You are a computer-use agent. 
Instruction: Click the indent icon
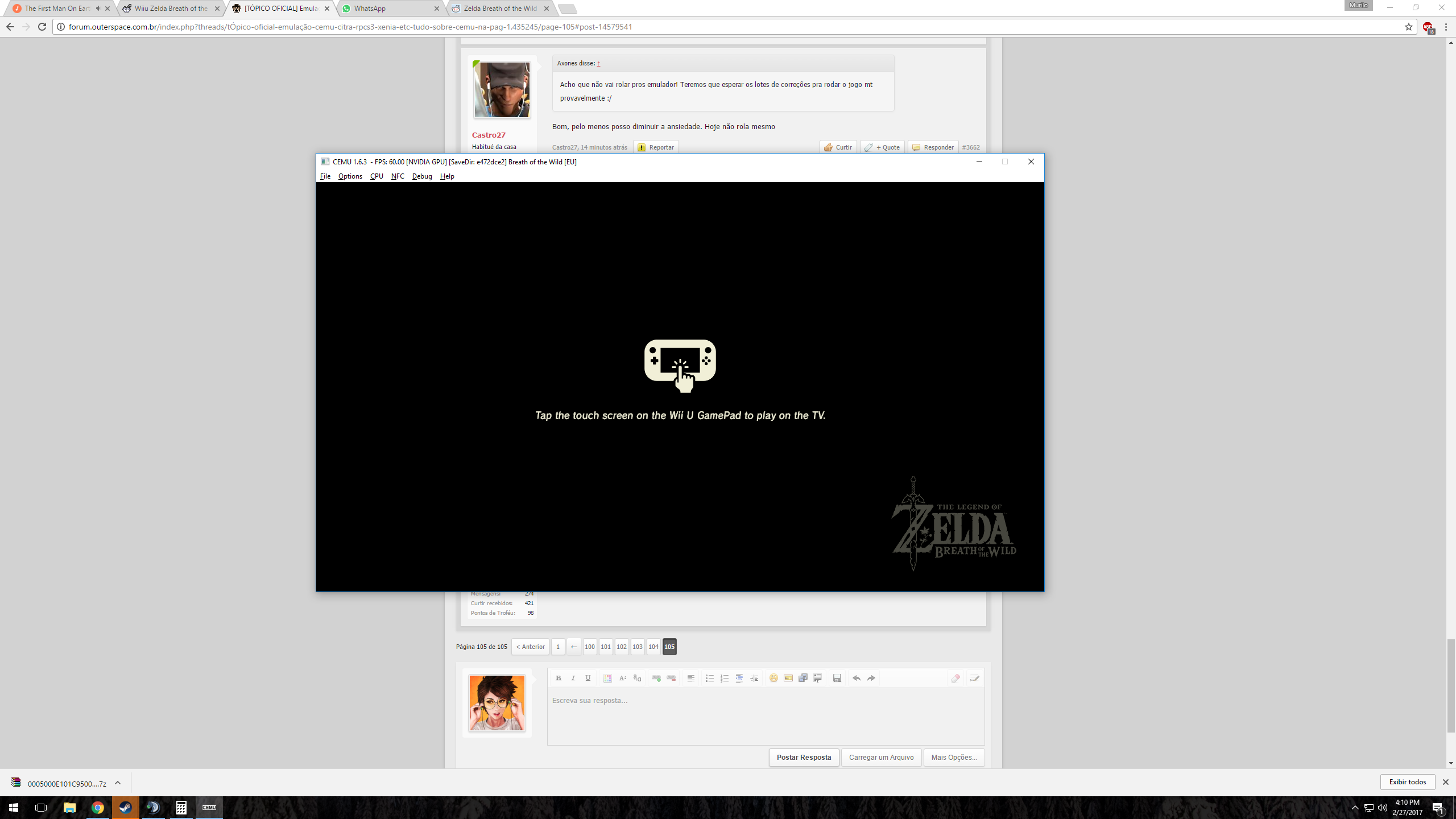point(754,678)
